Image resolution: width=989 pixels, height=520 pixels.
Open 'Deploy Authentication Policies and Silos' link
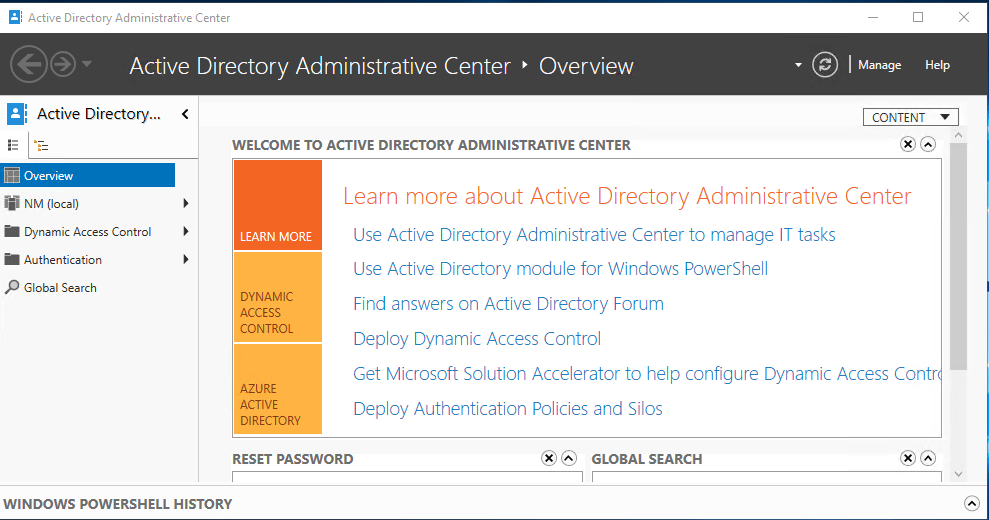tap(508, 409)
